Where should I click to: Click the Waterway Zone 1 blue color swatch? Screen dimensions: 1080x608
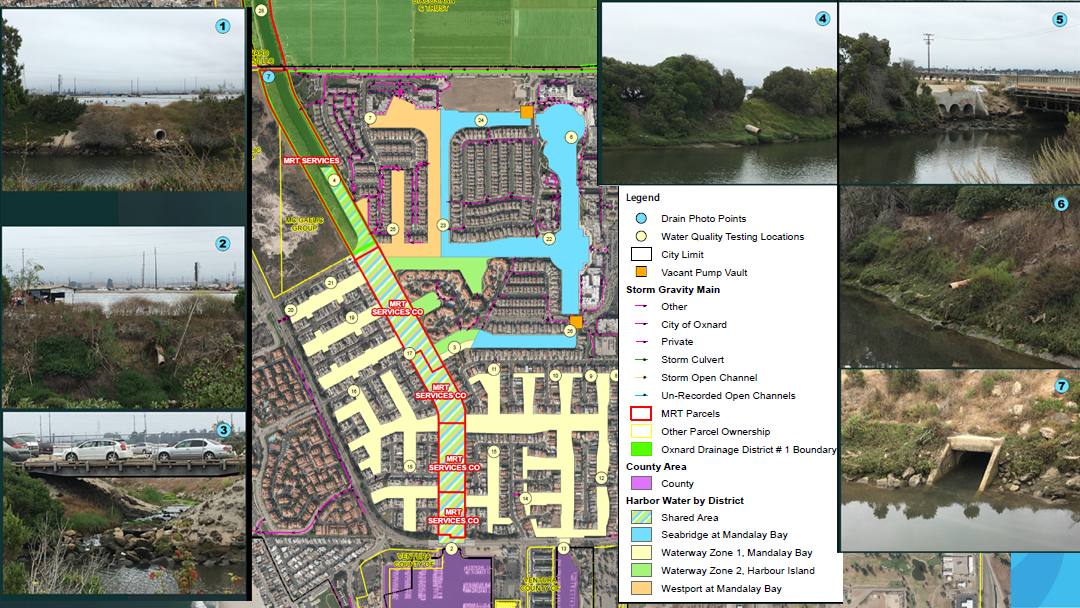(x=643, y=552)
